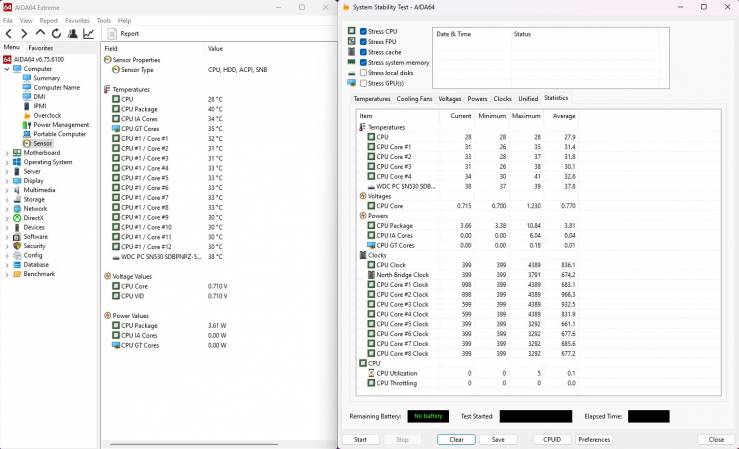Screen dimensions: 739x449
Task: Open the File menu
Action: 8,21
